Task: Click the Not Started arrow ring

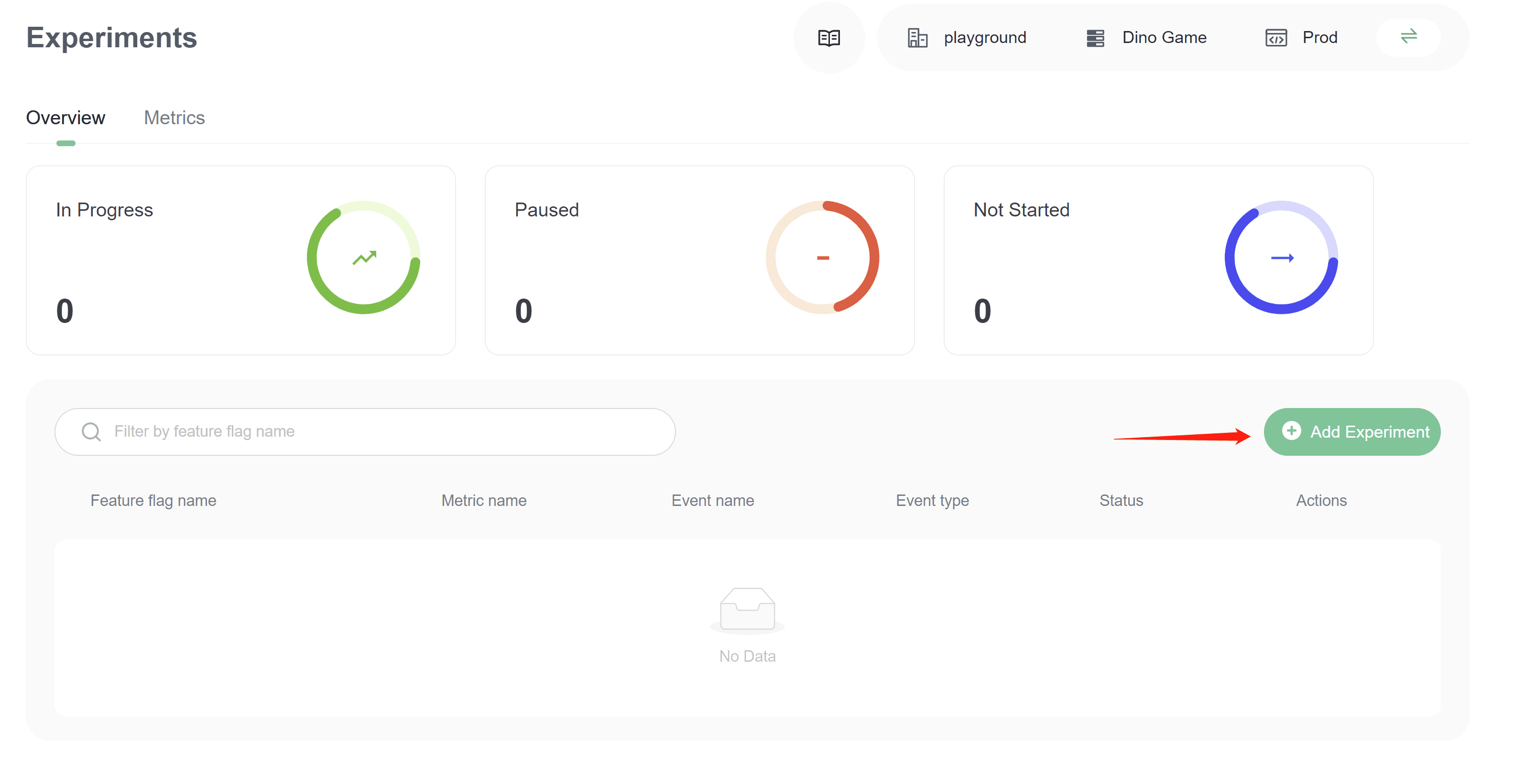Action: click(1281, 257)
